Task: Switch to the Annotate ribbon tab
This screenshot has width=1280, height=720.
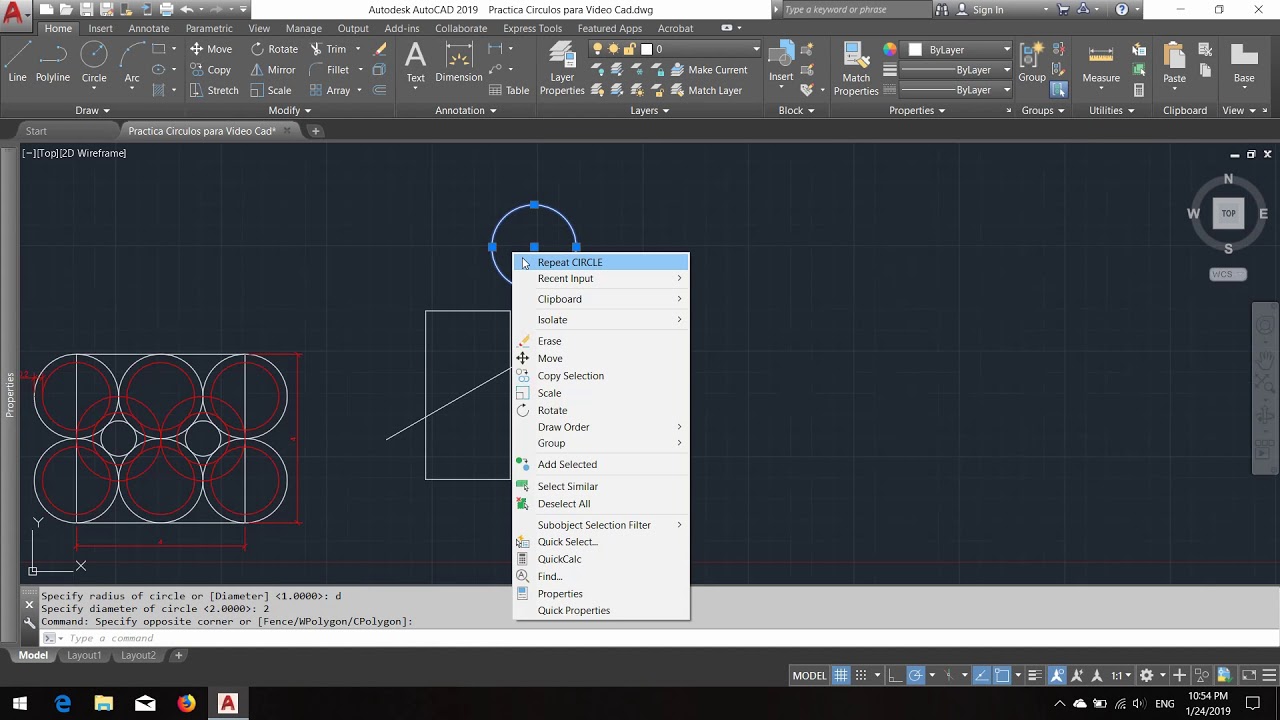Action: pos(149,28)
